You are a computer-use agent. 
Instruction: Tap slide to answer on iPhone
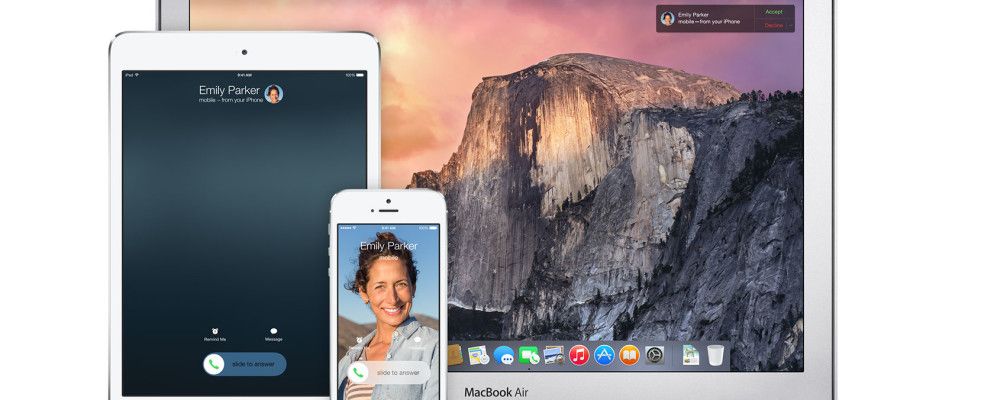pos(389,372)
